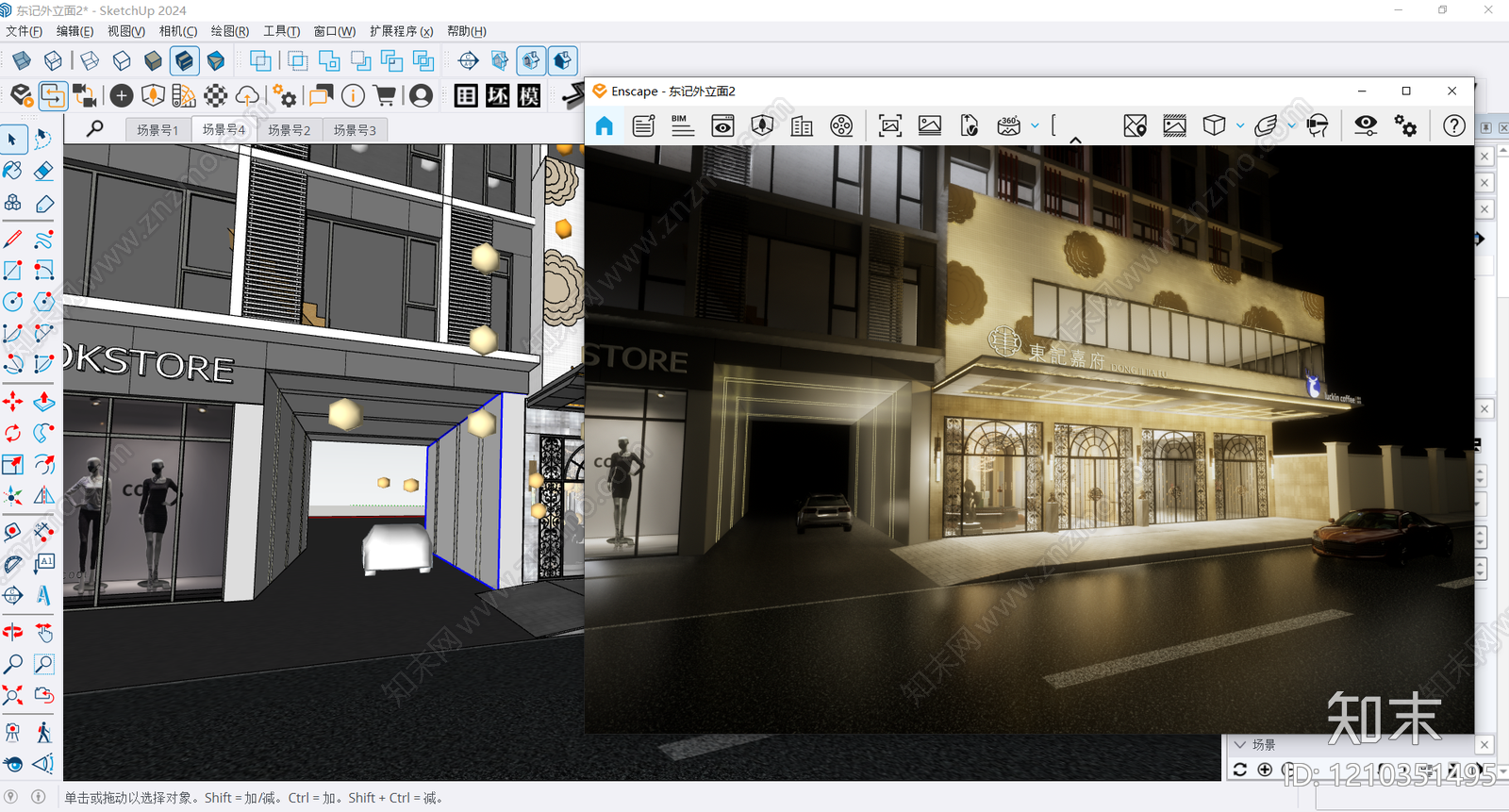Open Enscape settings gear in SketchUp toolbar
The height and width of the screenshot is (812, 1509).
(284, 95)
